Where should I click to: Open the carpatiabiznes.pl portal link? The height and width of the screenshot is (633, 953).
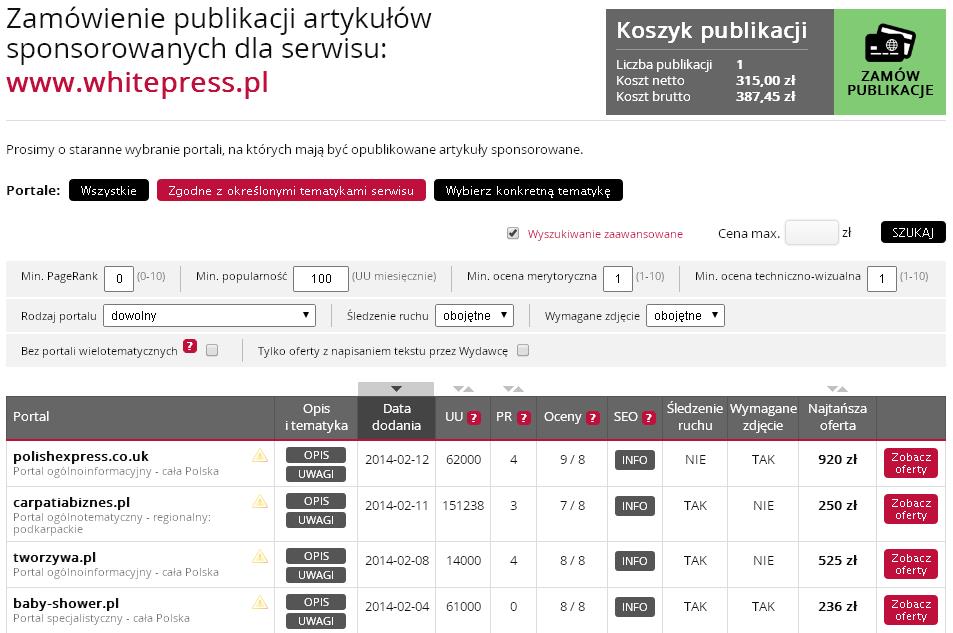click(x=72, y=502)
